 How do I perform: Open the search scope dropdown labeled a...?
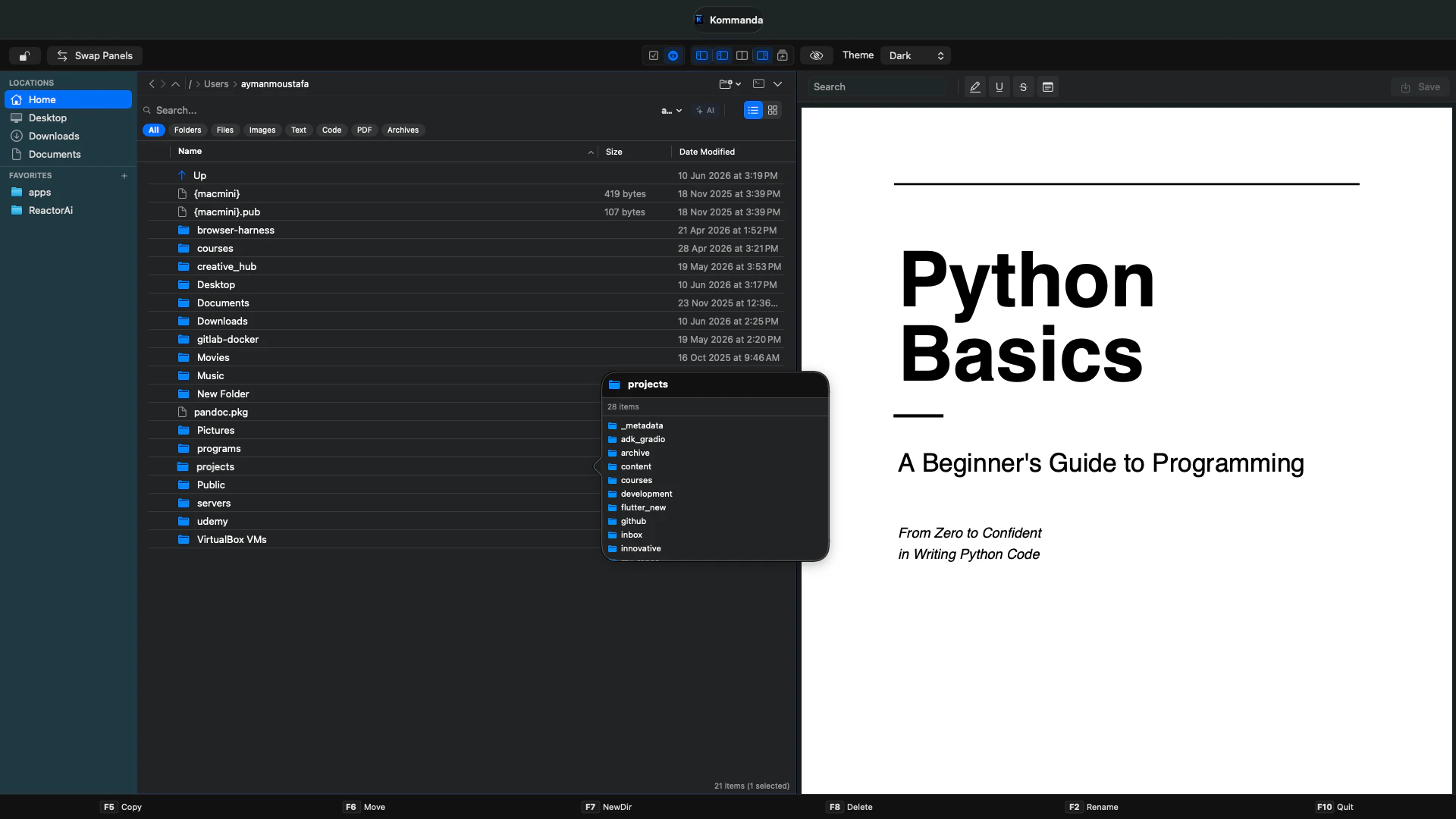(x=671, y=111)
